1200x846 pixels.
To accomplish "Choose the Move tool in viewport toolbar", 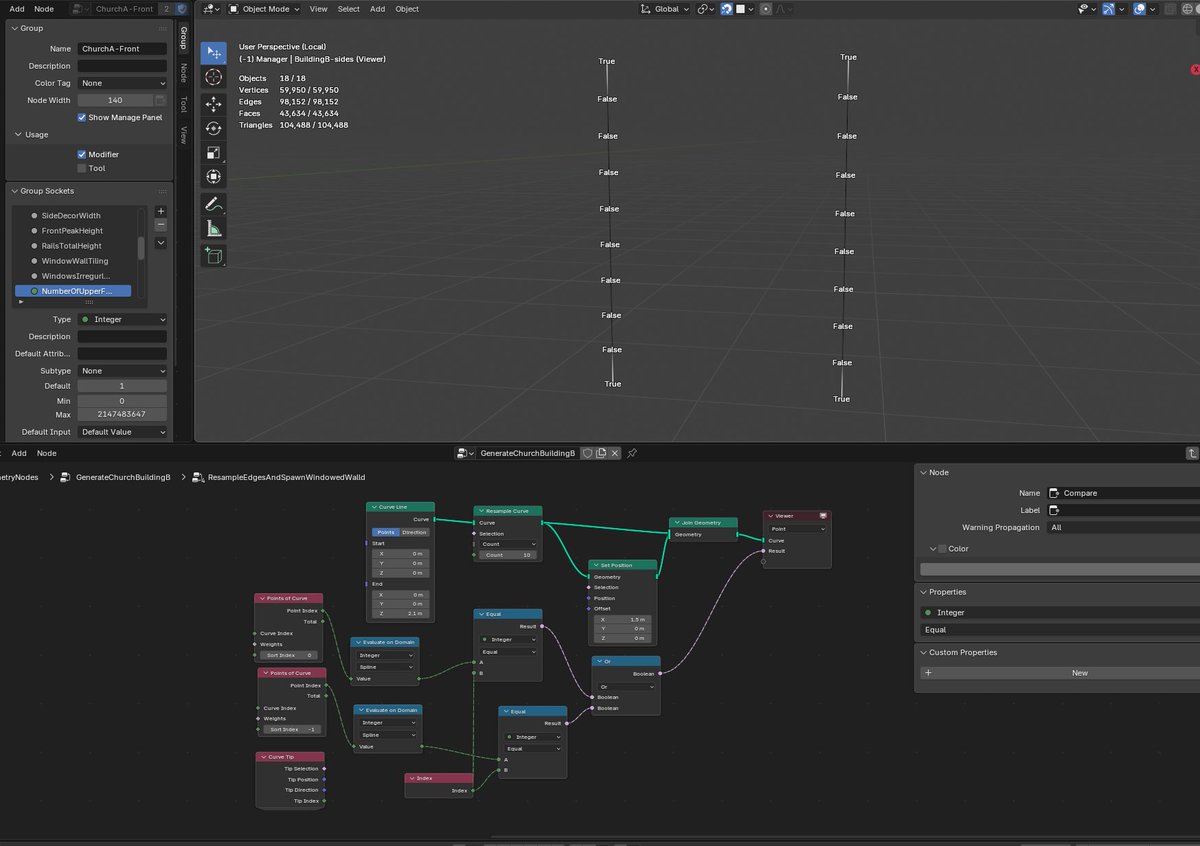I will point(213,104).
